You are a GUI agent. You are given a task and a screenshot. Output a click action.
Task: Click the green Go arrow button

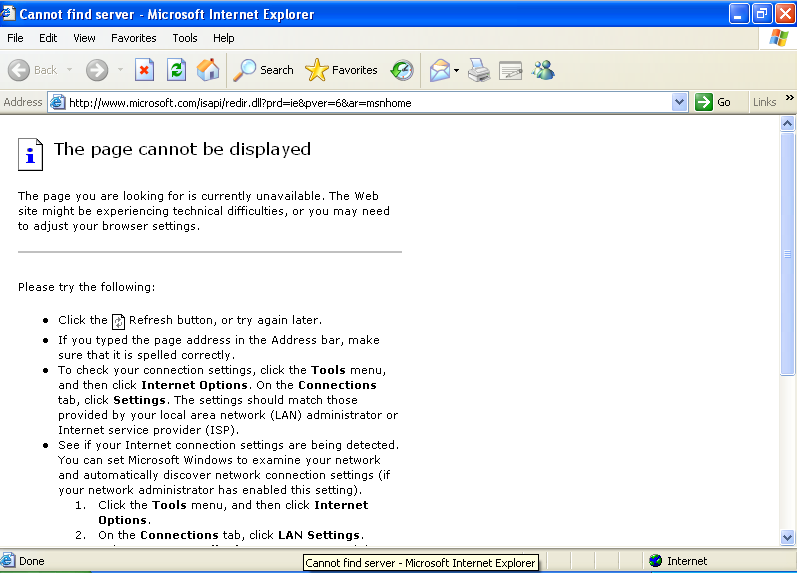click(704, 102)
